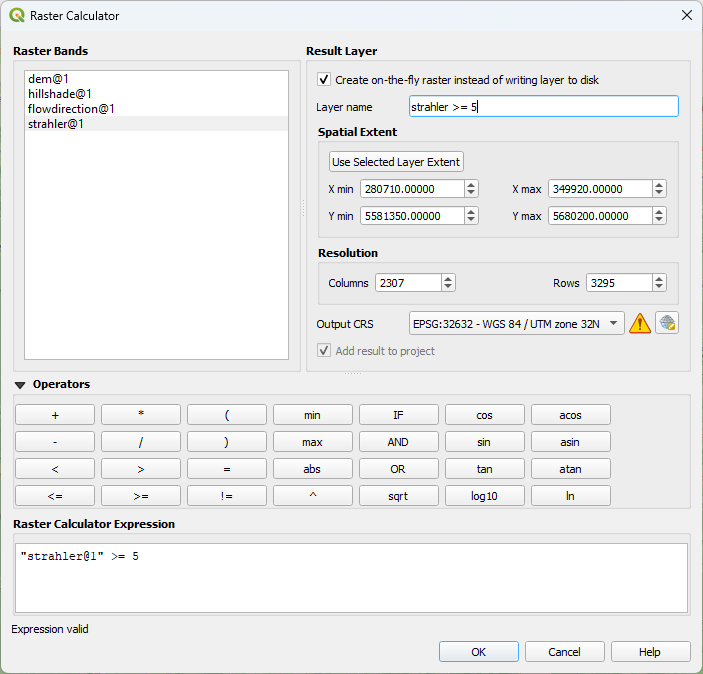
Task: Open the Select CRS globe button
Action: pos(667,323)
